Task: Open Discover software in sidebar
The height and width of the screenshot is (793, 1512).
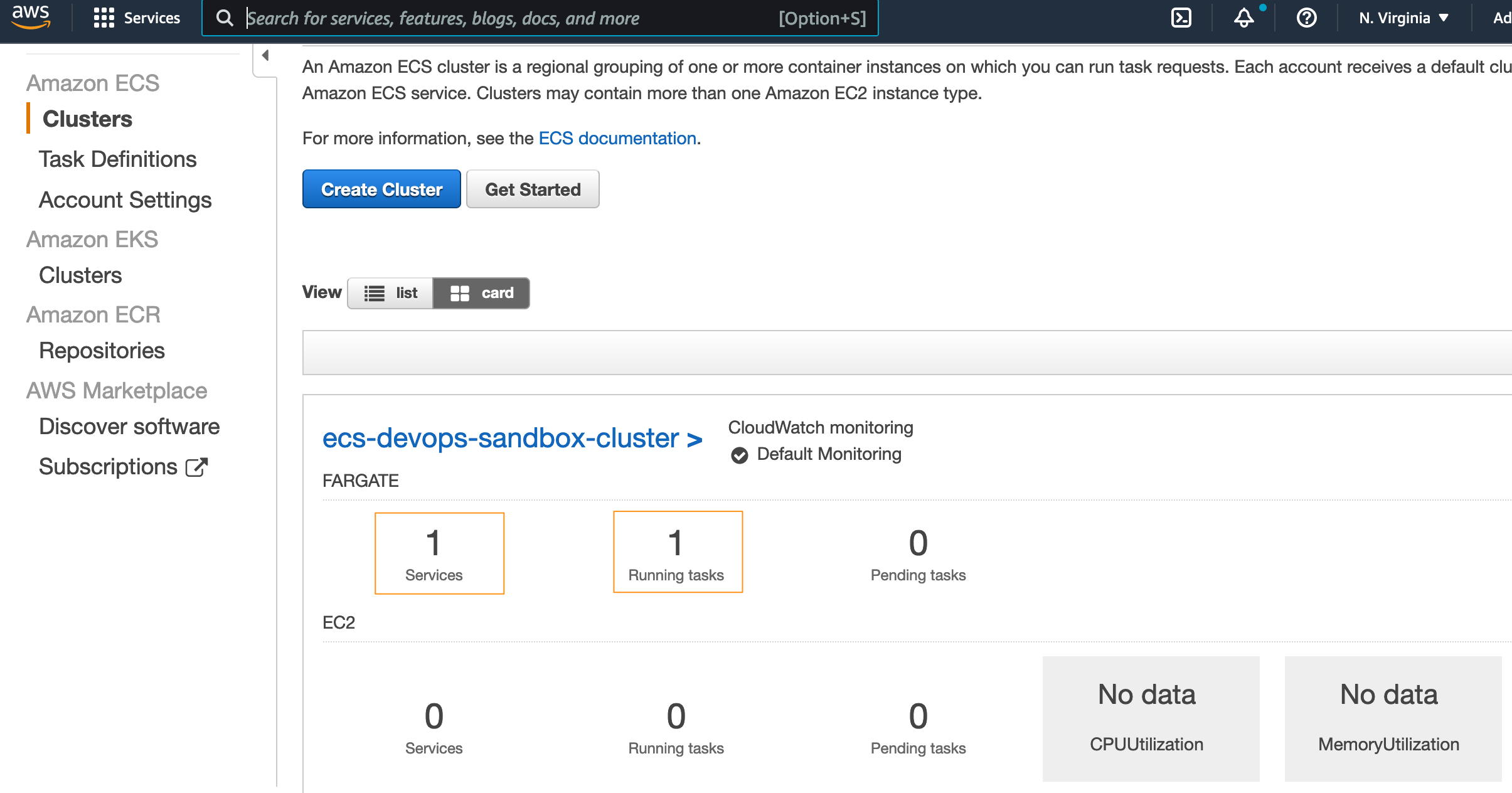Action: 129,426
